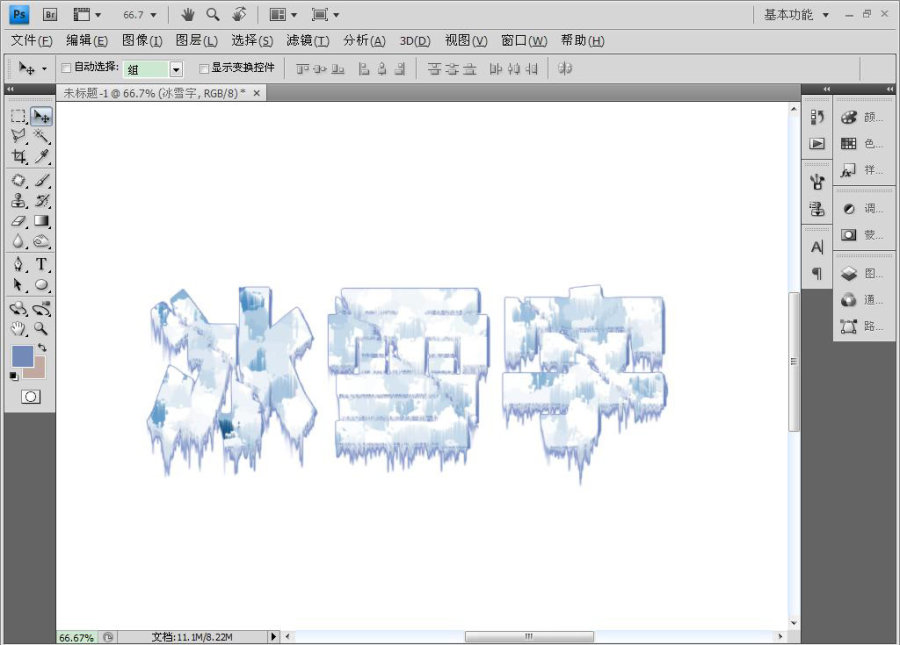Select the Gradient tool

41,221
